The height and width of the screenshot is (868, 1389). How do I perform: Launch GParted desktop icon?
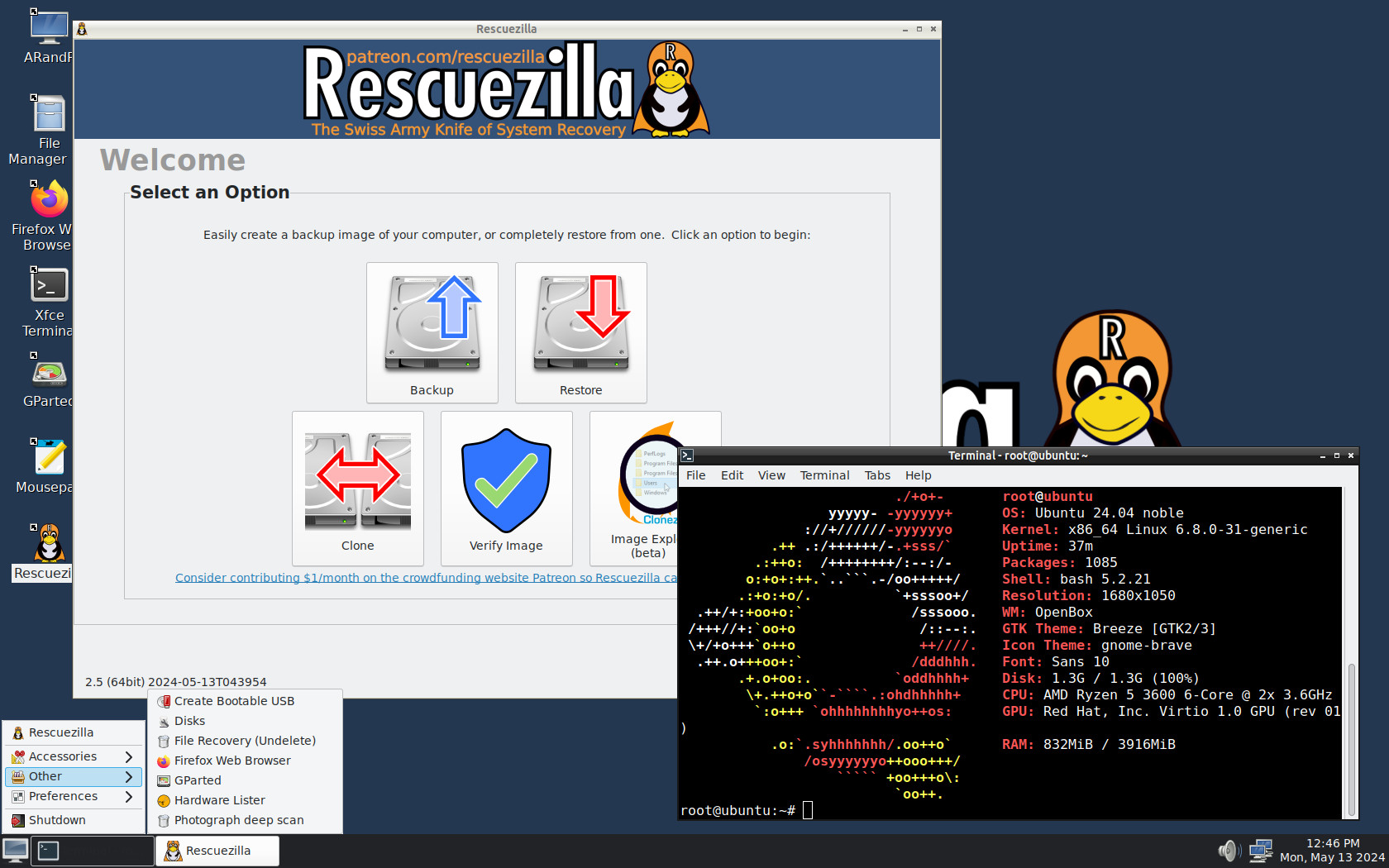tap(48, 380)
